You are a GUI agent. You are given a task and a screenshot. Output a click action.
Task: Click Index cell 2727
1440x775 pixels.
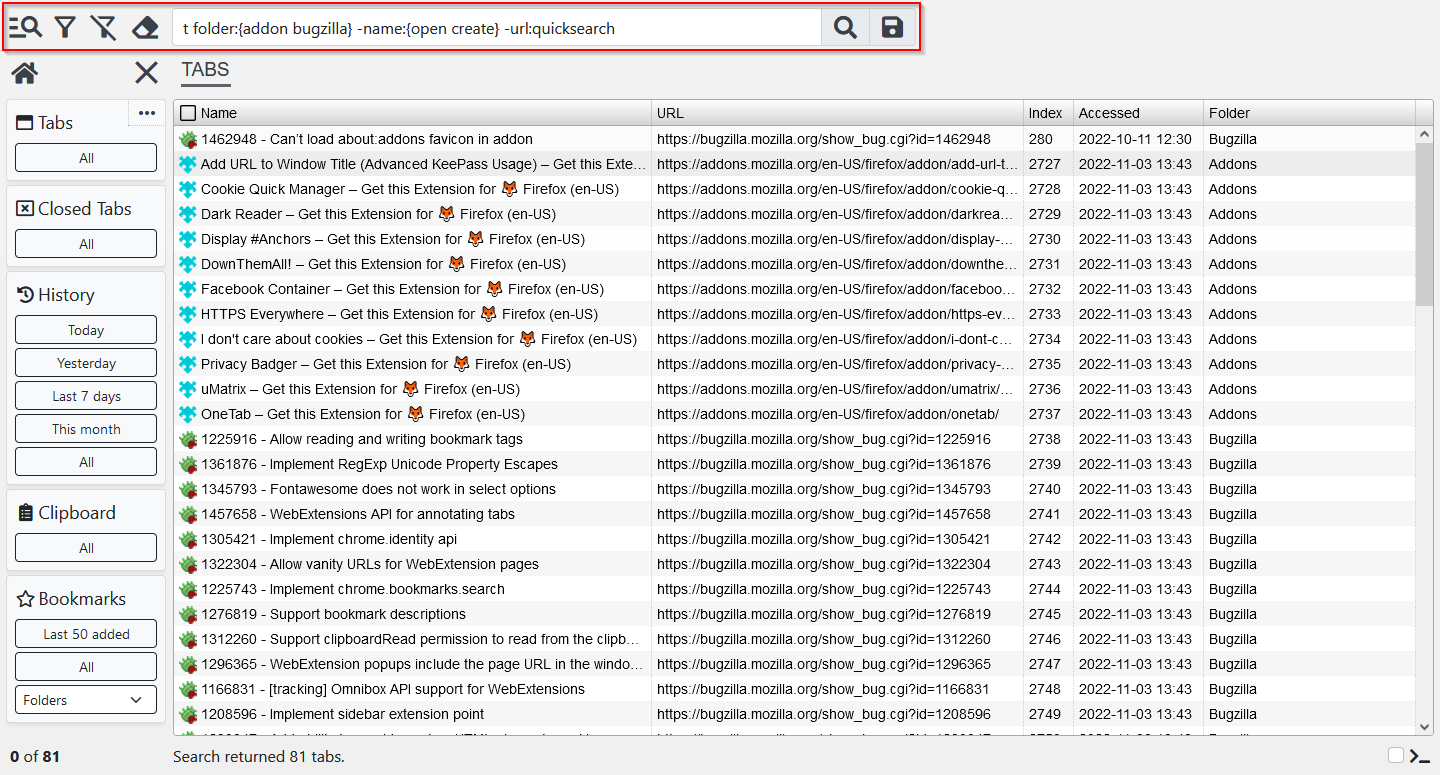tap(1048, 164)
